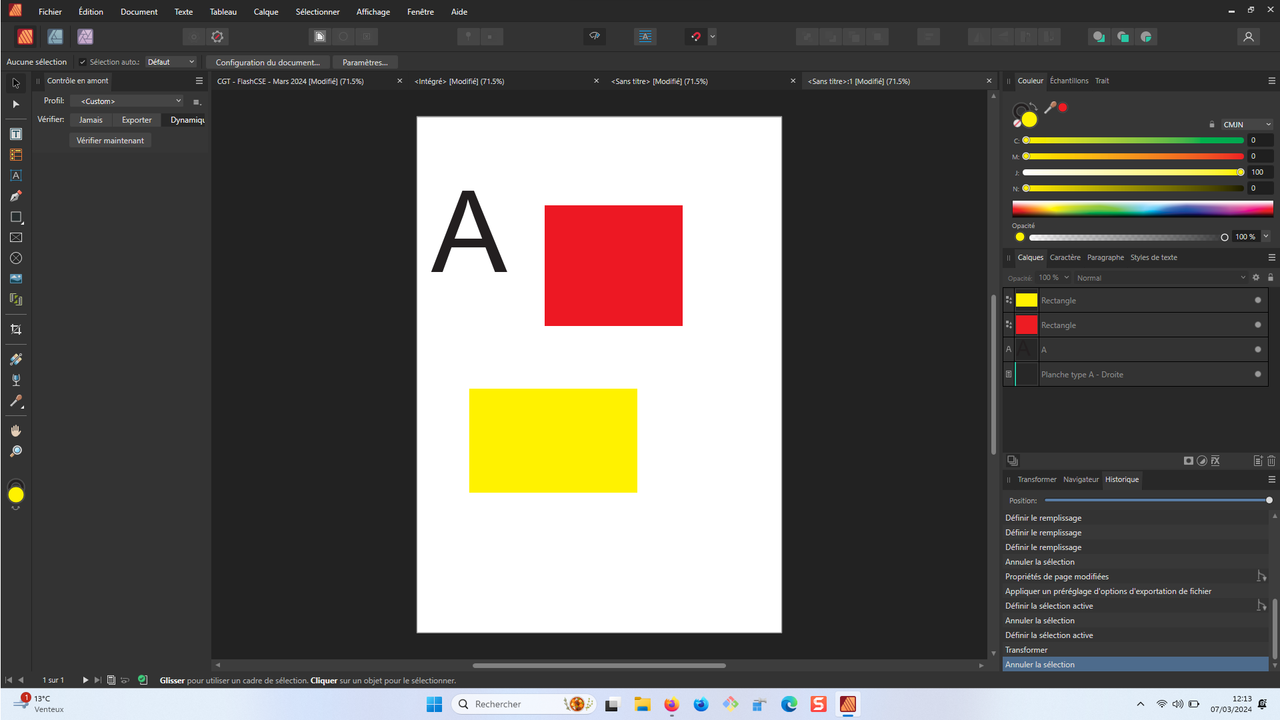The image size is (1280, 720).
Task: Open Configuration du document button
Action: point(267,62)
